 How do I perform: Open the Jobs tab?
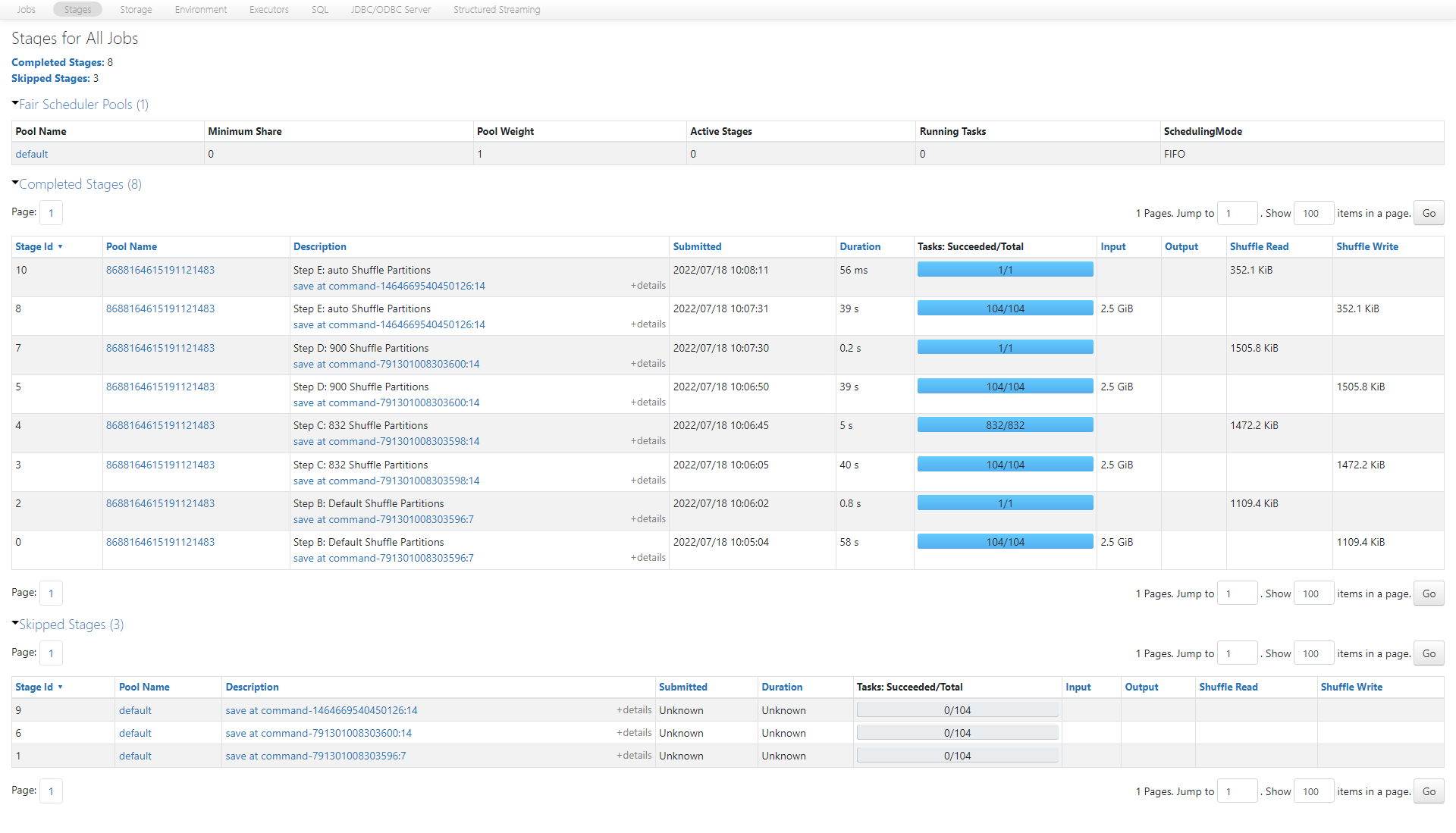pos(27,10)
